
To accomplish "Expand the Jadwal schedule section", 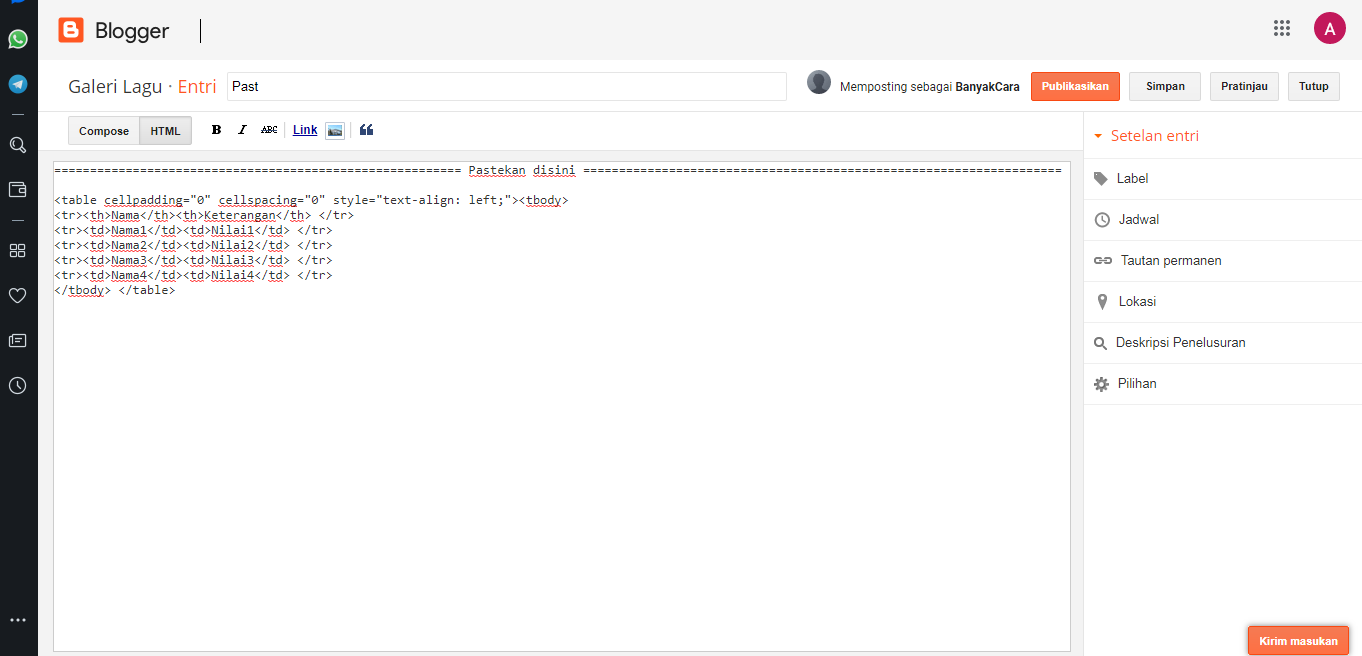I will 1222,219.
